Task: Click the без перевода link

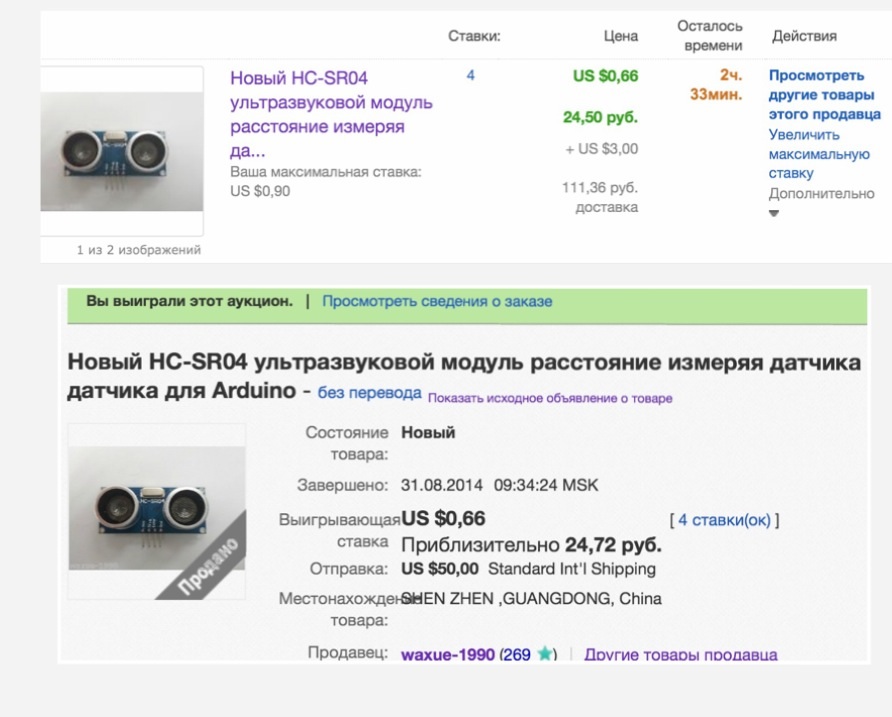Action: pyautogui.click(x=369, y=393)
